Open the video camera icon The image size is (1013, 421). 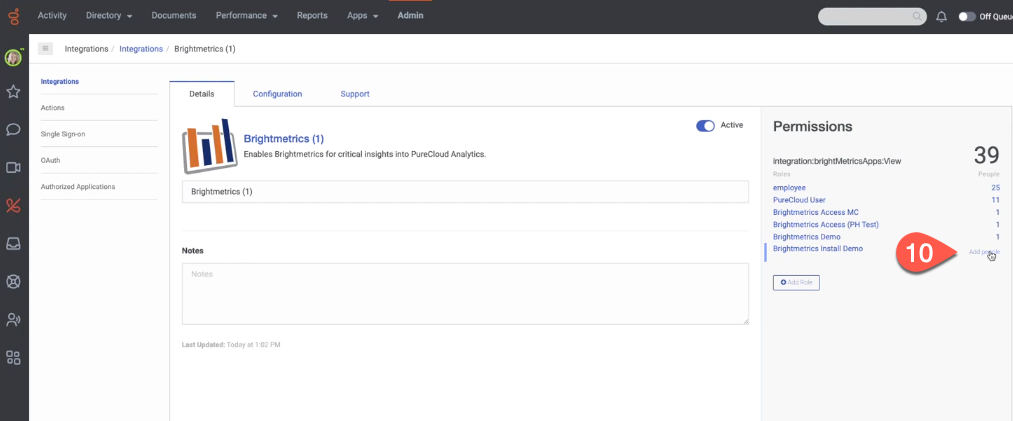(x=14, y=168)
